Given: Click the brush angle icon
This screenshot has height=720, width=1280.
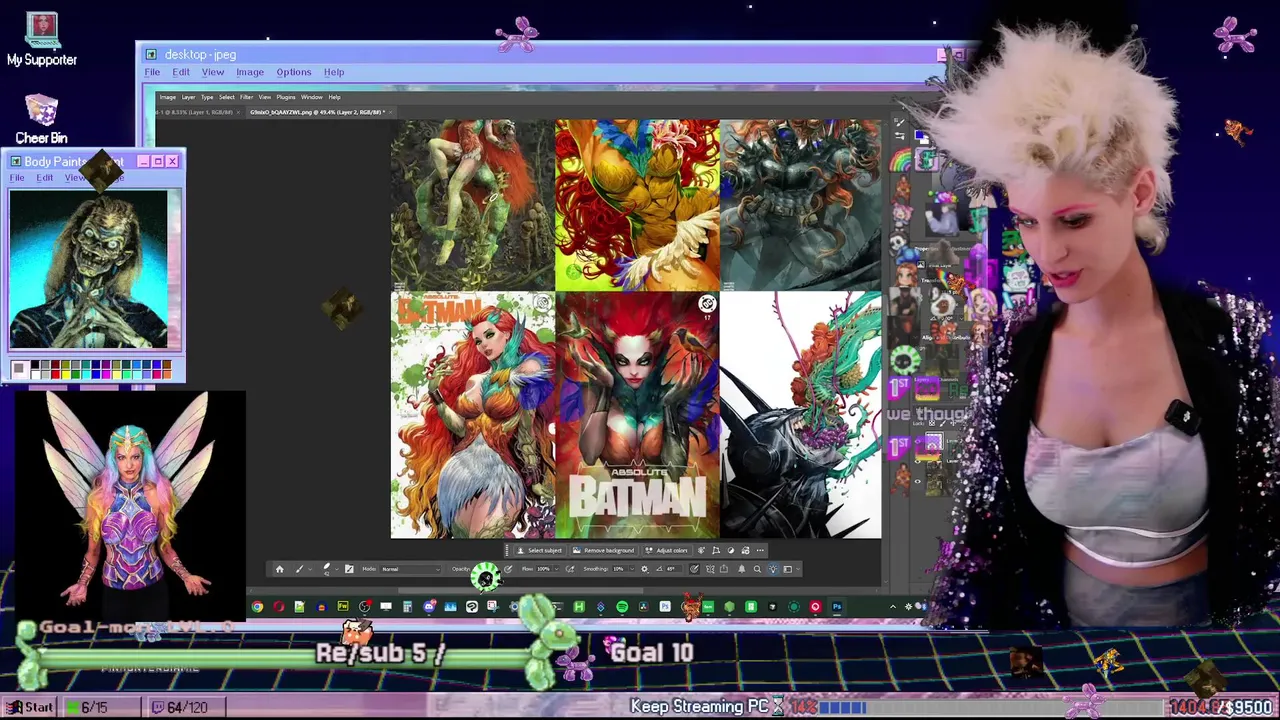Looking at the screenshot, I should 659,569.
